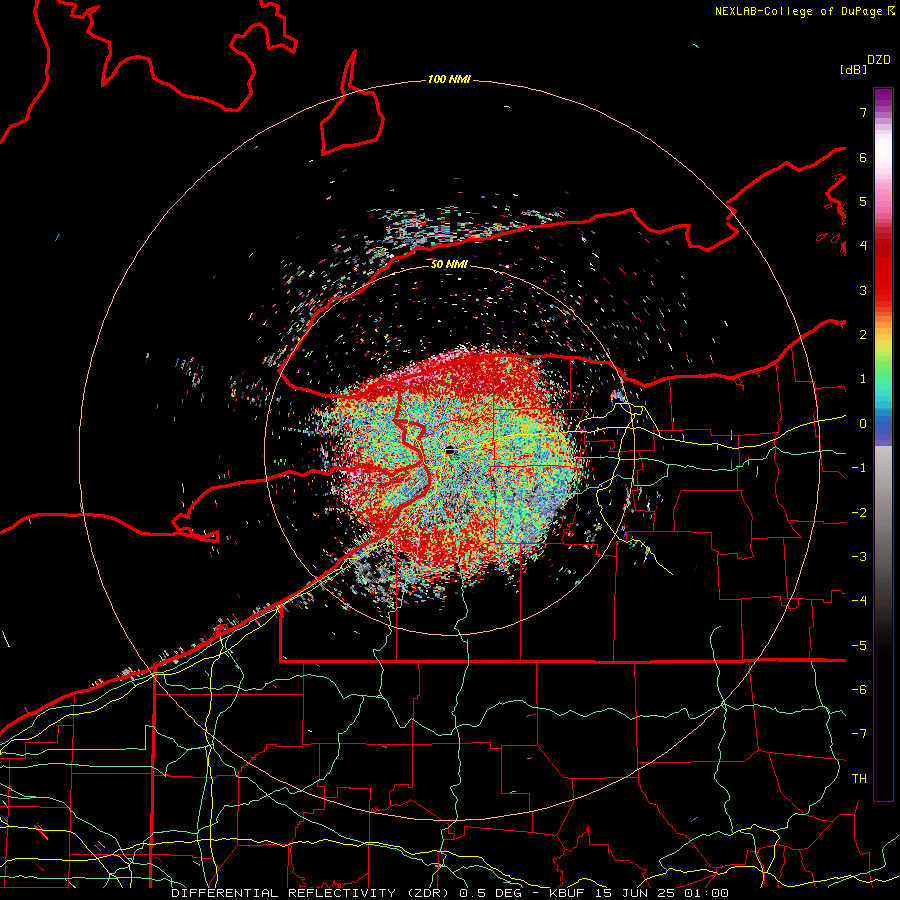Click the ZDR color scale bar
The image size is (900, 900).
click(883, 444)
